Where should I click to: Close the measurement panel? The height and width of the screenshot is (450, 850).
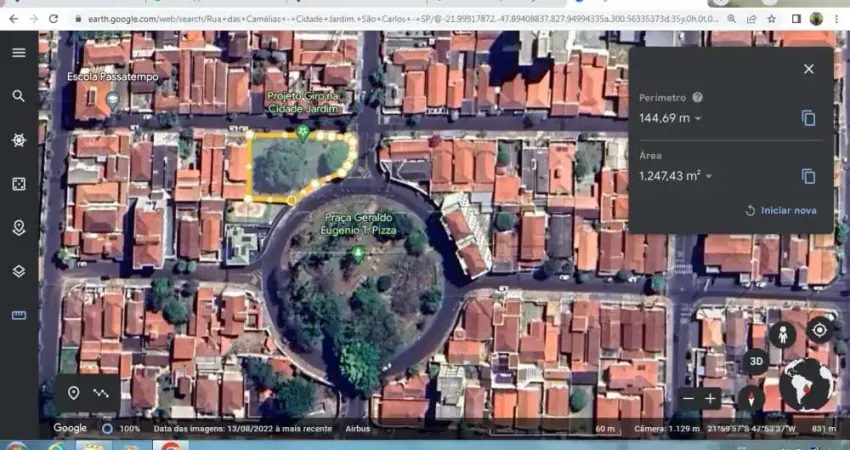[808, 69]
